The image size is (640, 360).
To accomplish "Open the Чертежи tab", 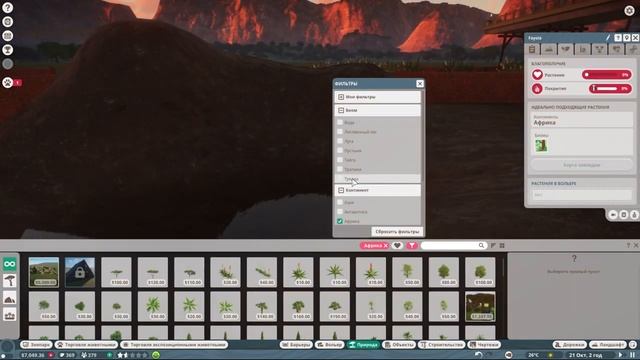I will (484, 344).
